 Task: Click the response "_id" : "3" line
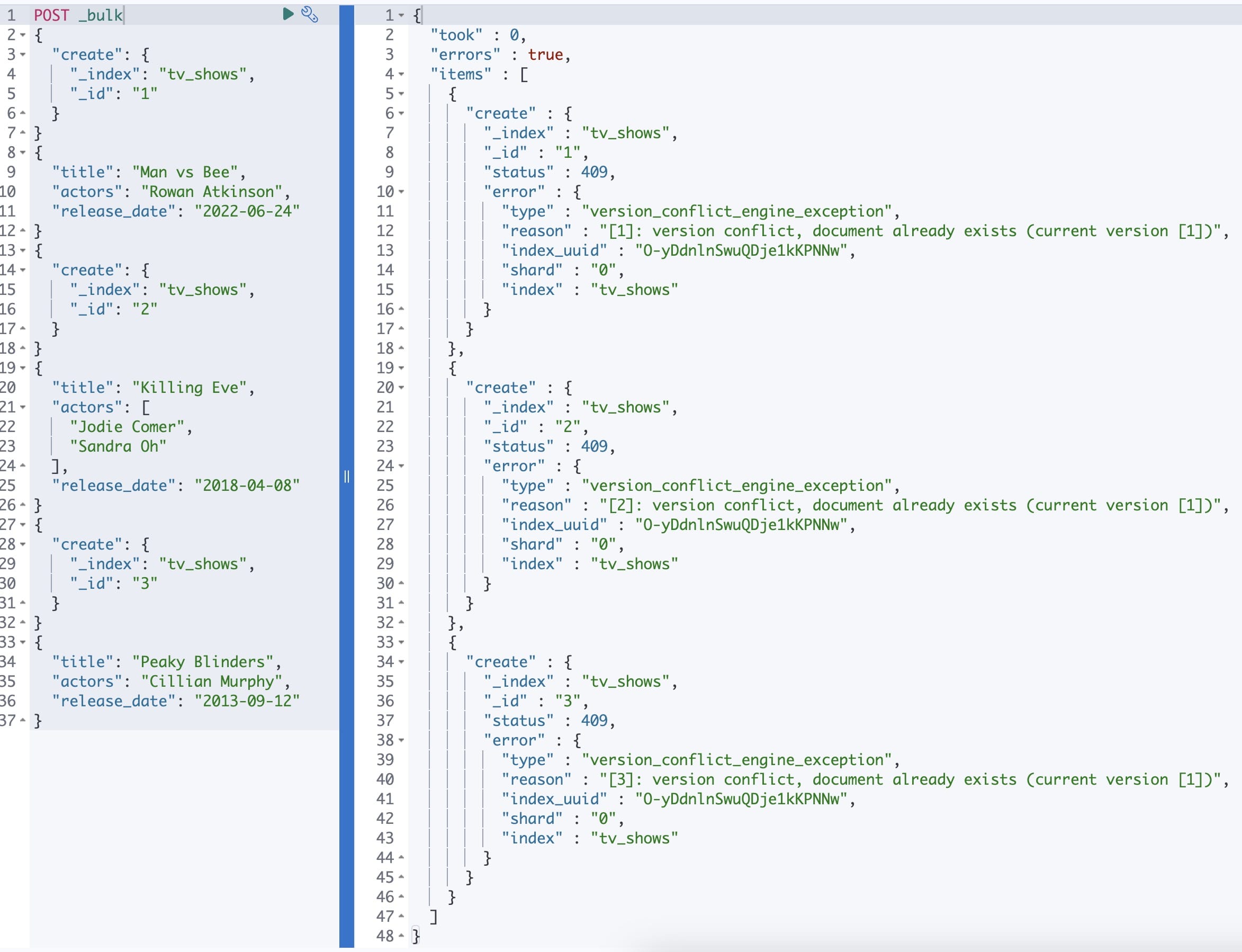click(536, 701)
